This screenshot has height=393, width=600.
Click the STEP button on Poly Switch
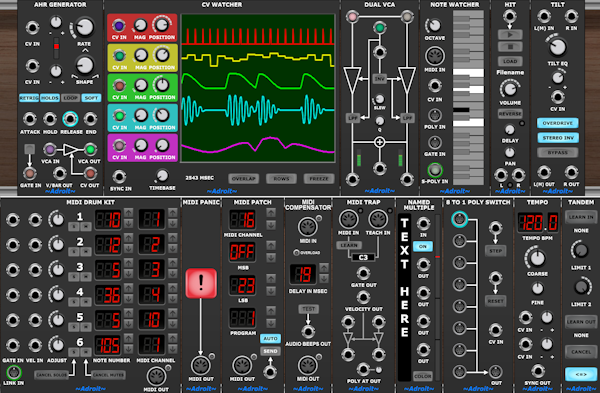pos(496,251)
